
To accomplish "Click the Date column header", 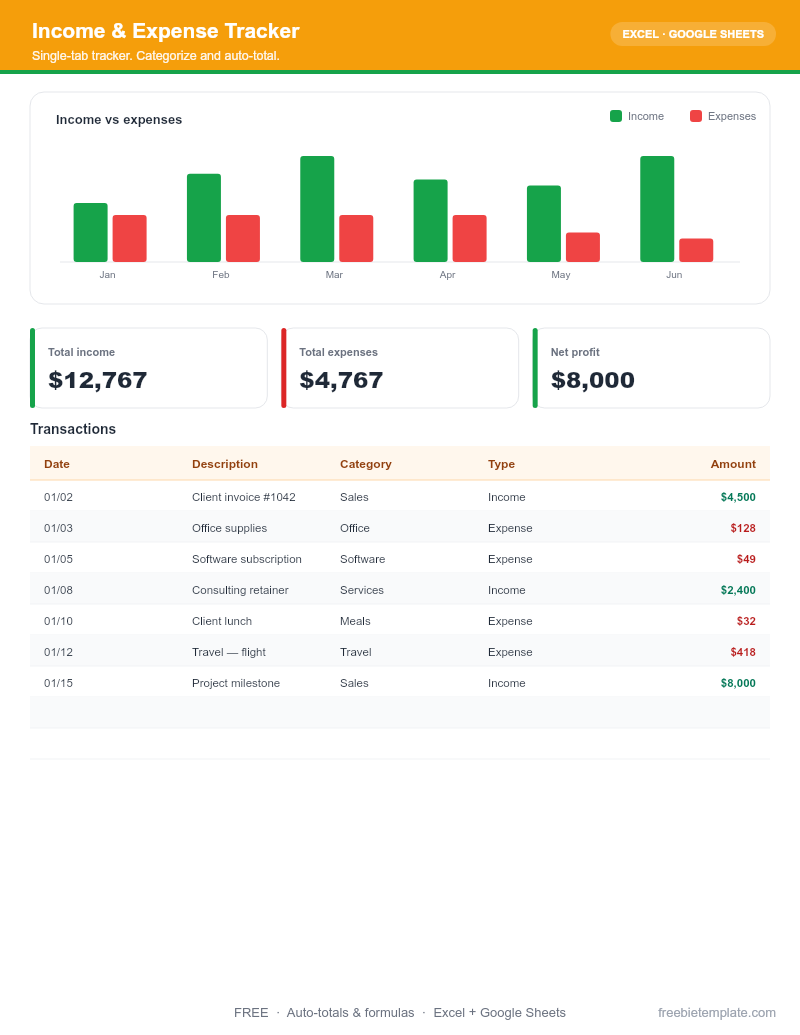I will pos(57,464).
